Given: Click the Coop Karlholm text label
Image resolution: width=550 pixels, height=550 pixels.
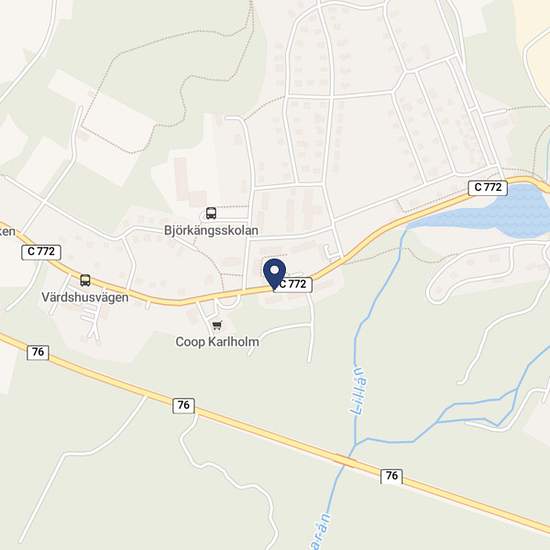Looking at the screenshot, I should (217, 342).
